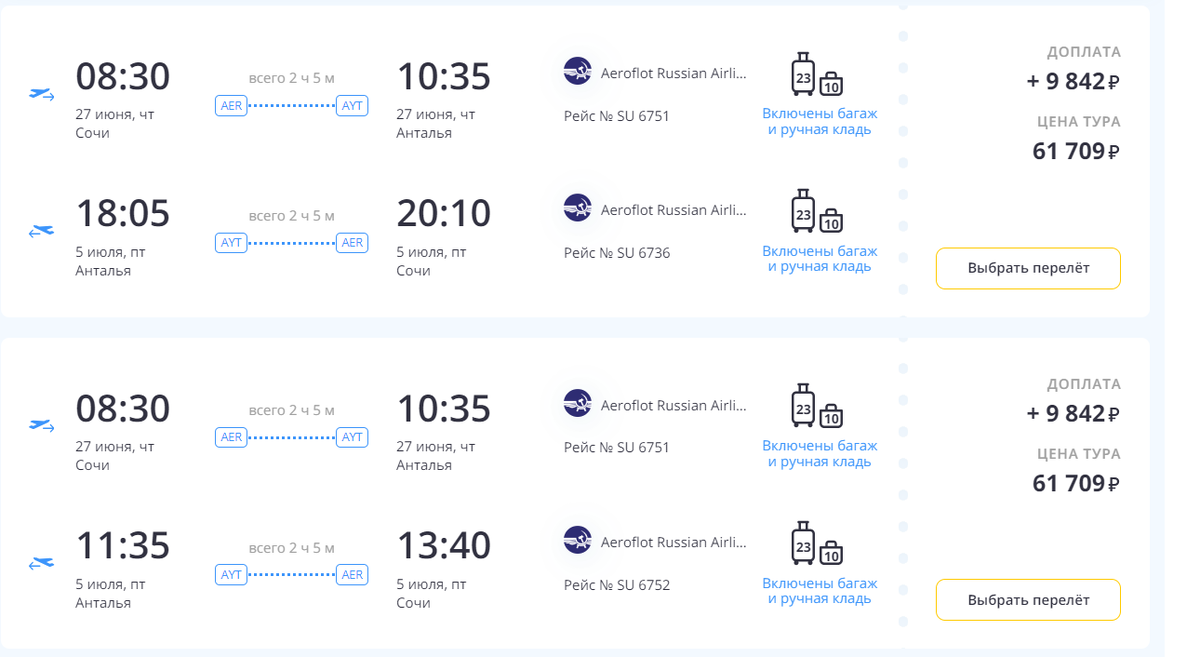Click the Aeroflot Russian Airlines name for flight SU 6736

673,210
